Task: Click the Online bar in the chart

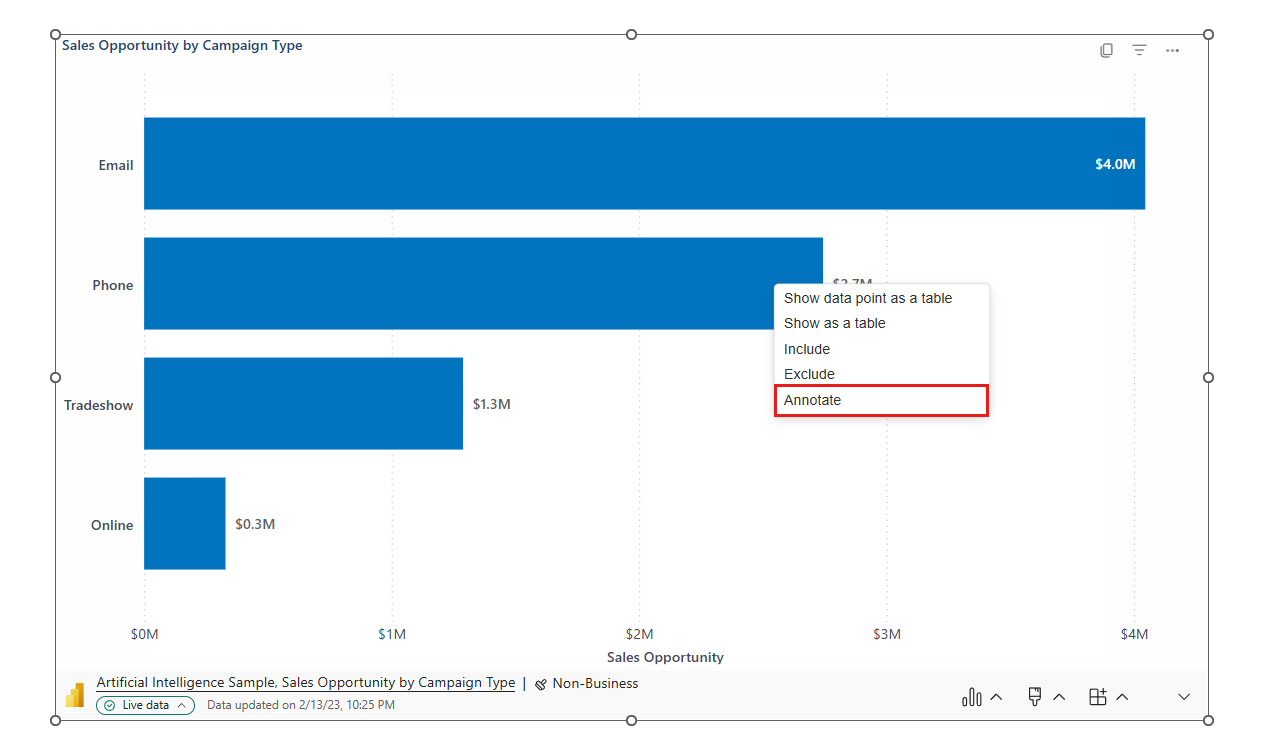Action: click(x=185, y=524)
